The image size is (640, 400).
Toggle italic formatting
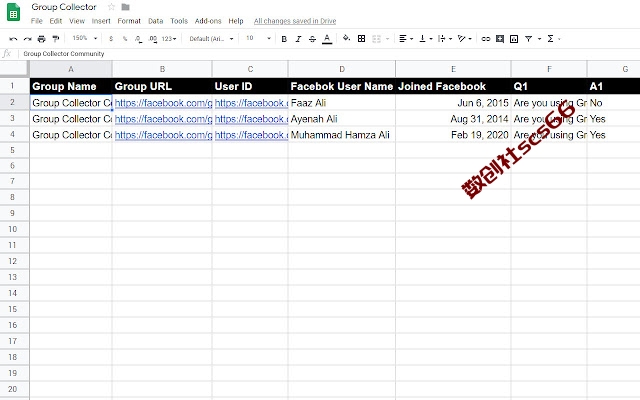click(x=298, y=39)
